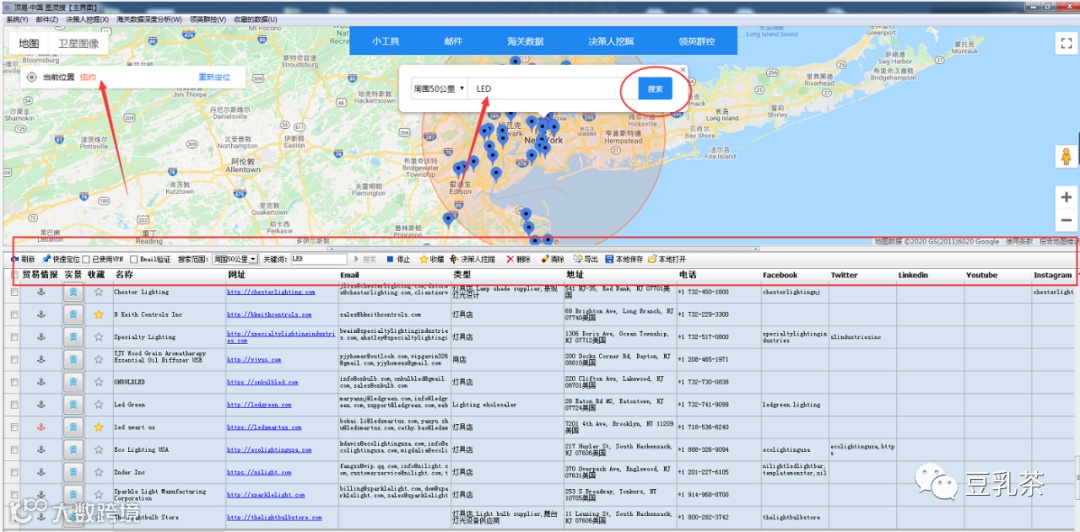Open the 系统(Y) menu

17,19
